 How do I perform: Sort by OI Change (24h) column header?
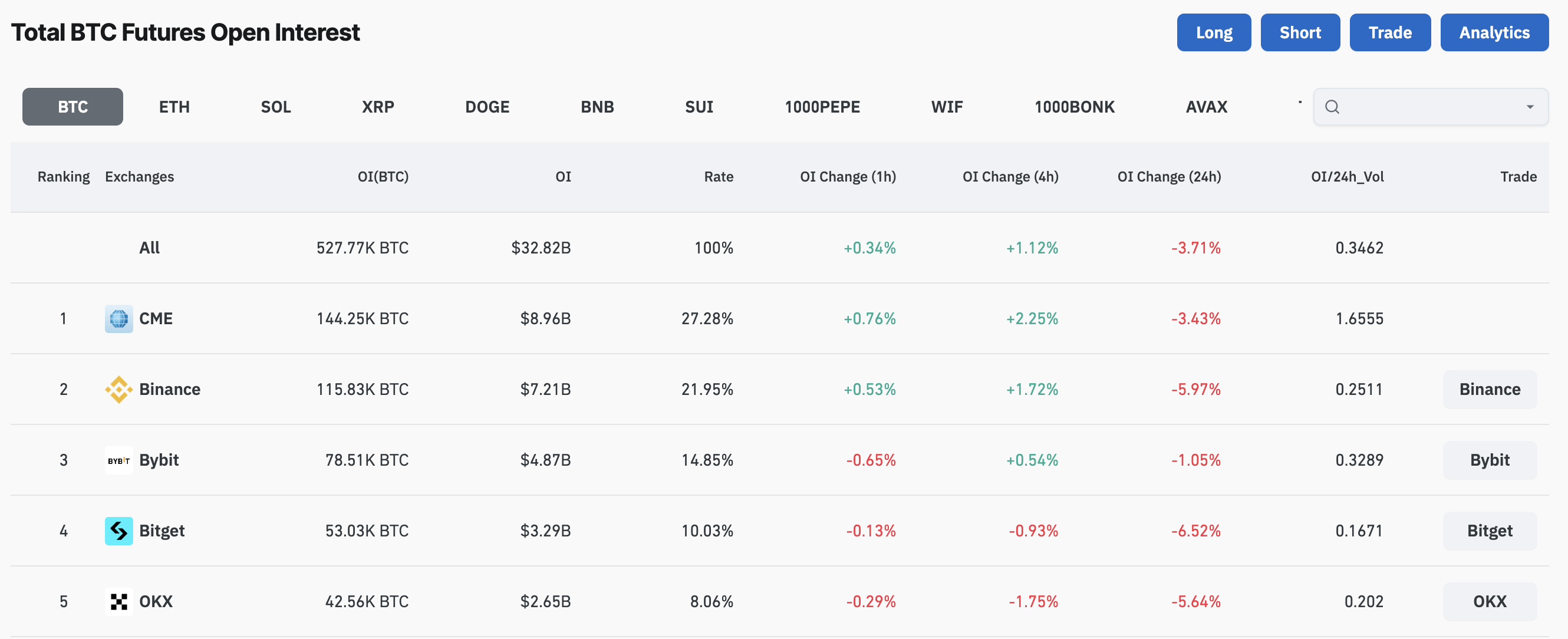coord(1169,176)
